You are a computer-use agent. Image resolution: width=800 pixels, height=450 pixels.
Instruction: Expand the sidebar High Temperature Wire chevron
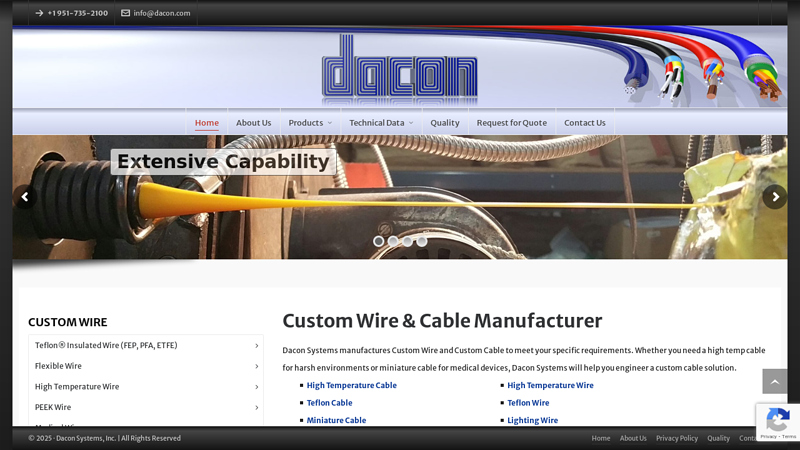click(257, 387)
